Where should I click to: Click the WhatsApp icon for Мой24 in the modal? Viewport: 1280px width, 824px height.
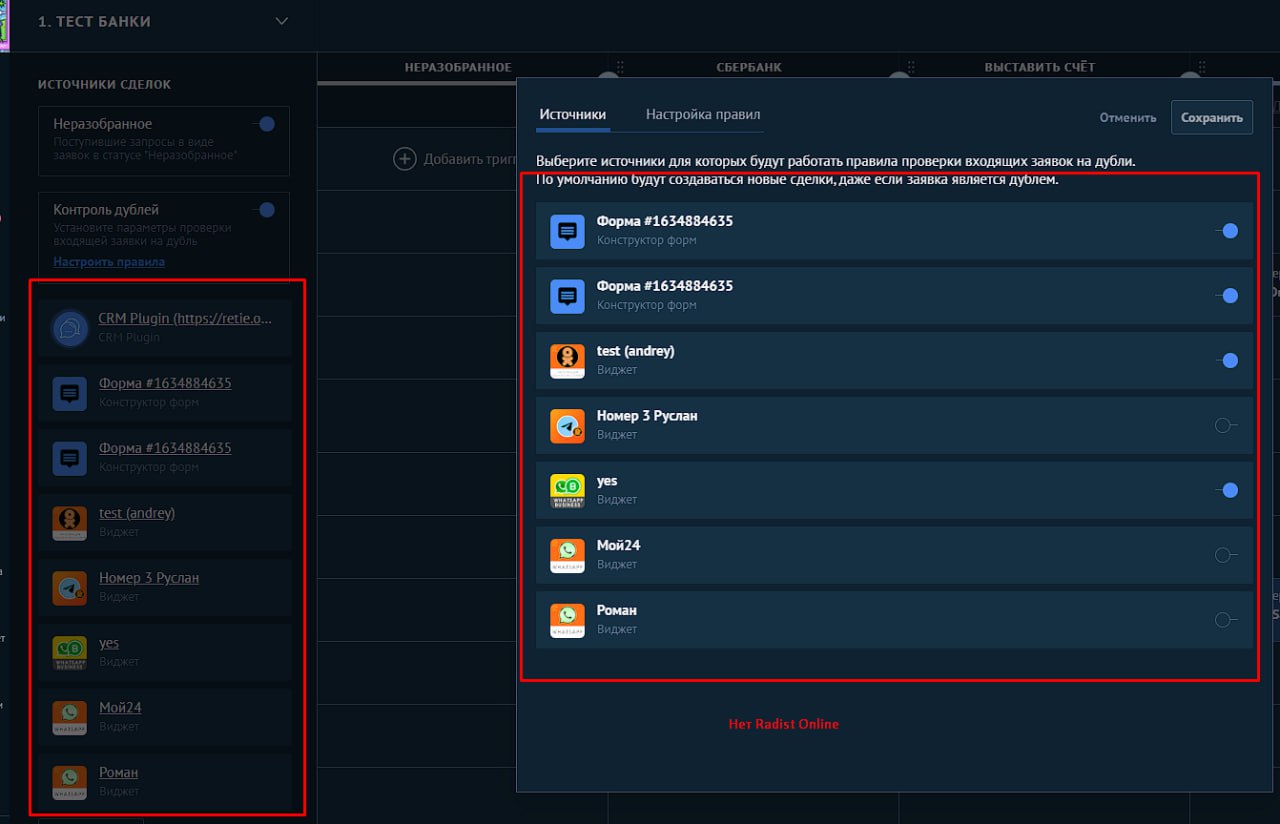click(567, 555)
